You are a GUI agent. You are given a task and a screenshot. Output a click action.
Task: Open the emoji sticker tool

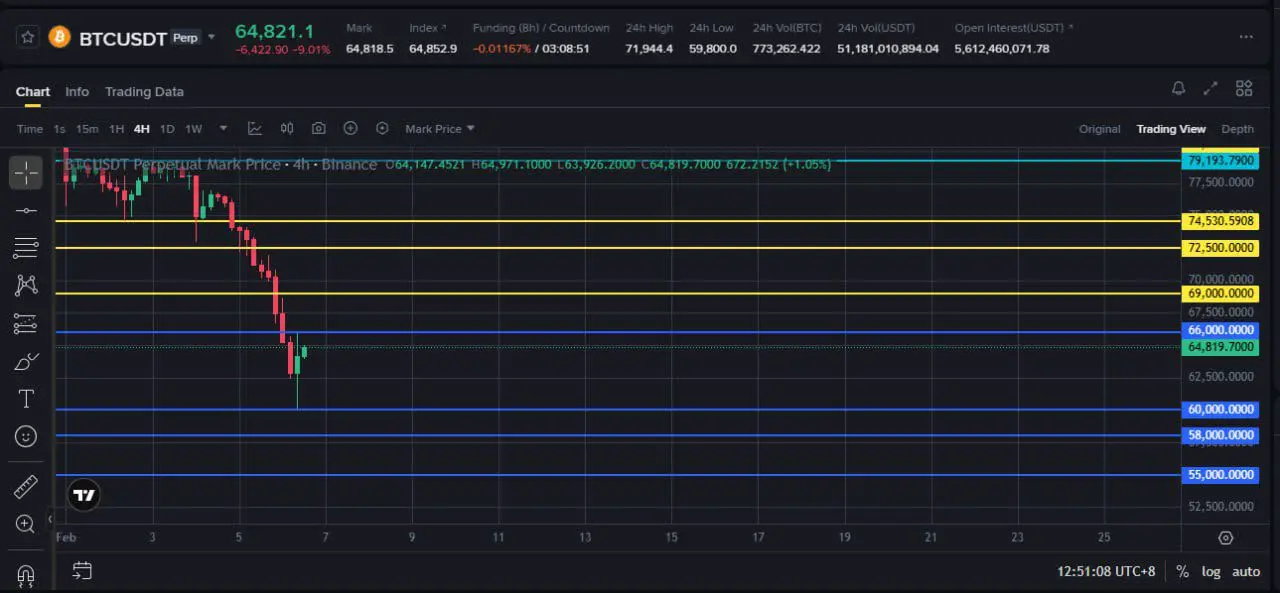(x=26, y=436)
